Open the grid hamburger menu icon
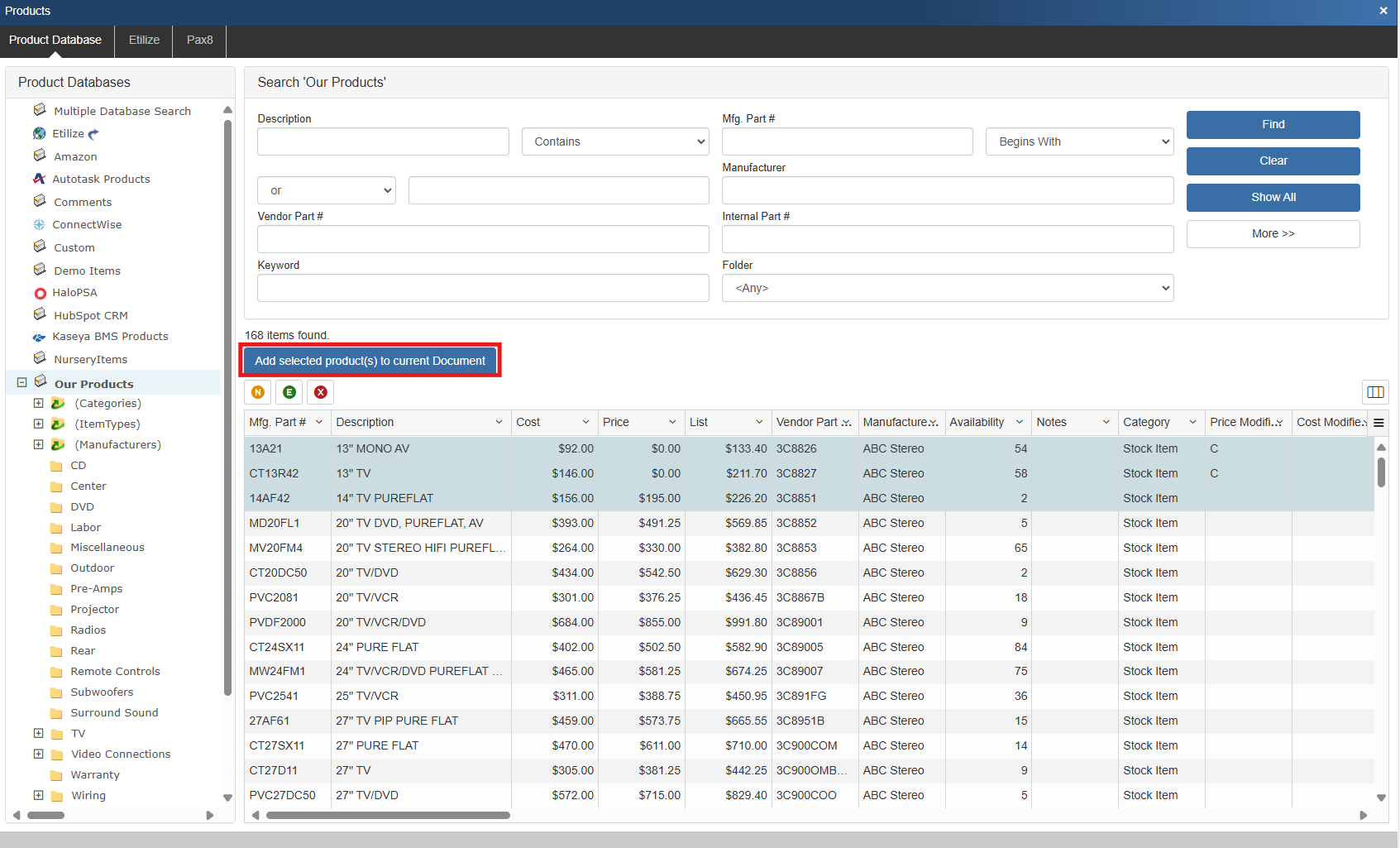 coord(1378,423)
